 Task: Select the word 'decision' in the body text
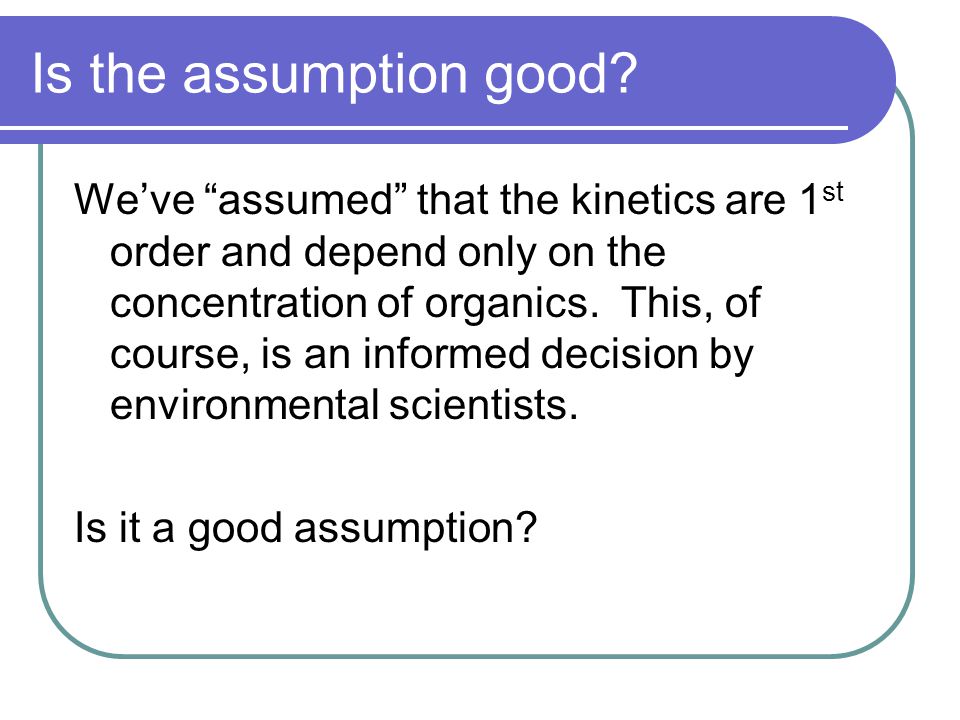pos(620,354)
